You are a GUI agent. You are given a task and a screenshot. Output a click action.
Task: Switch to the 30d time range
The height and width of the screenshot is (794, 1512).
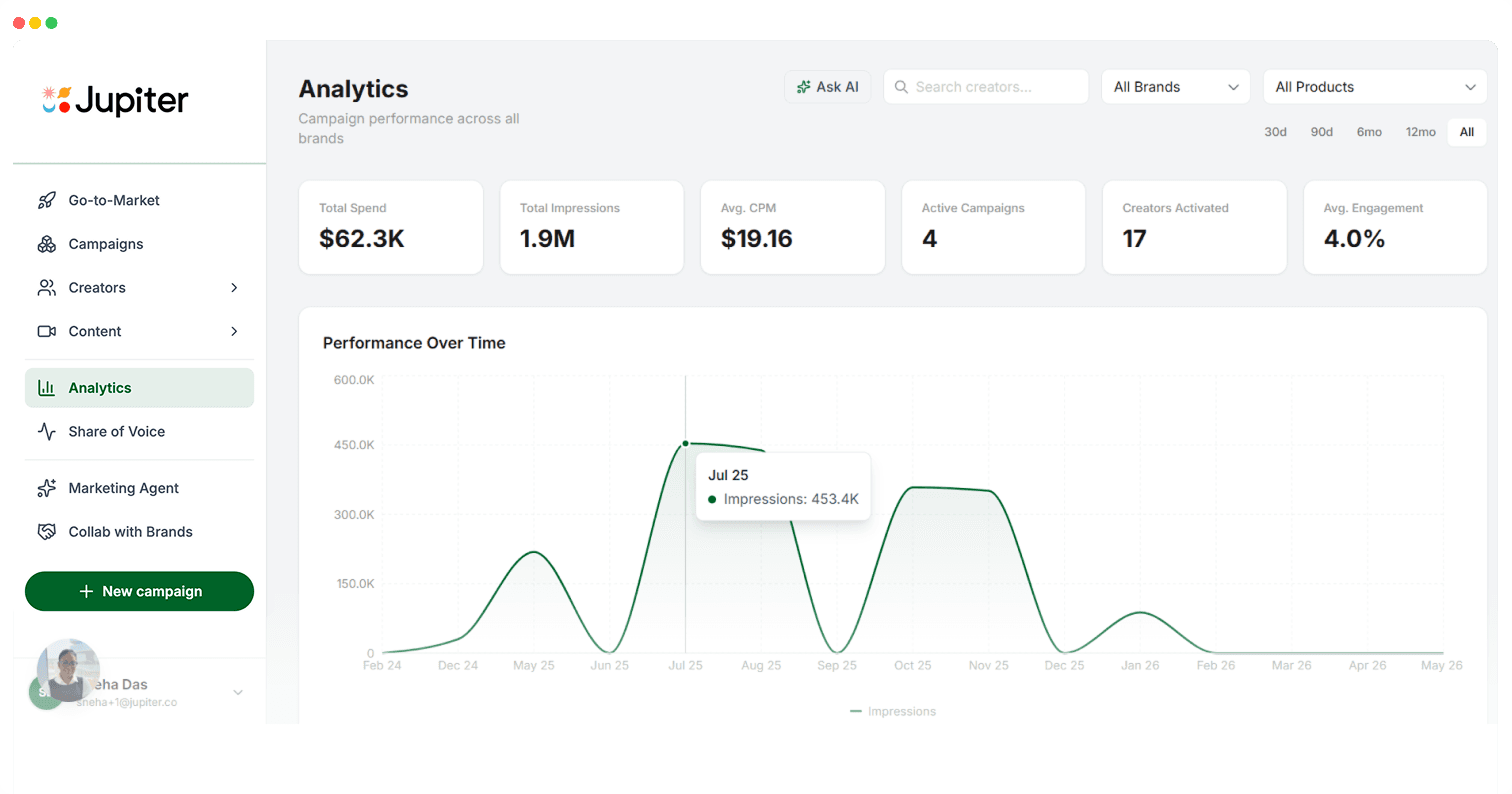coord(1275,131)
